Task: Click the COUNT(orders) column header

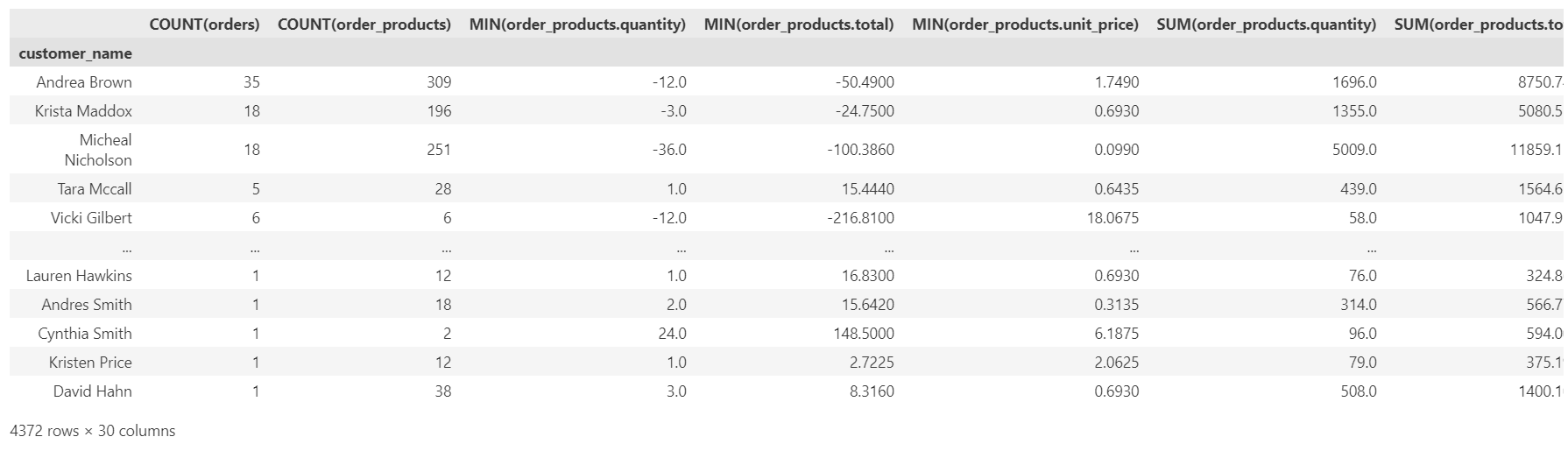Action: coord(204,25)
